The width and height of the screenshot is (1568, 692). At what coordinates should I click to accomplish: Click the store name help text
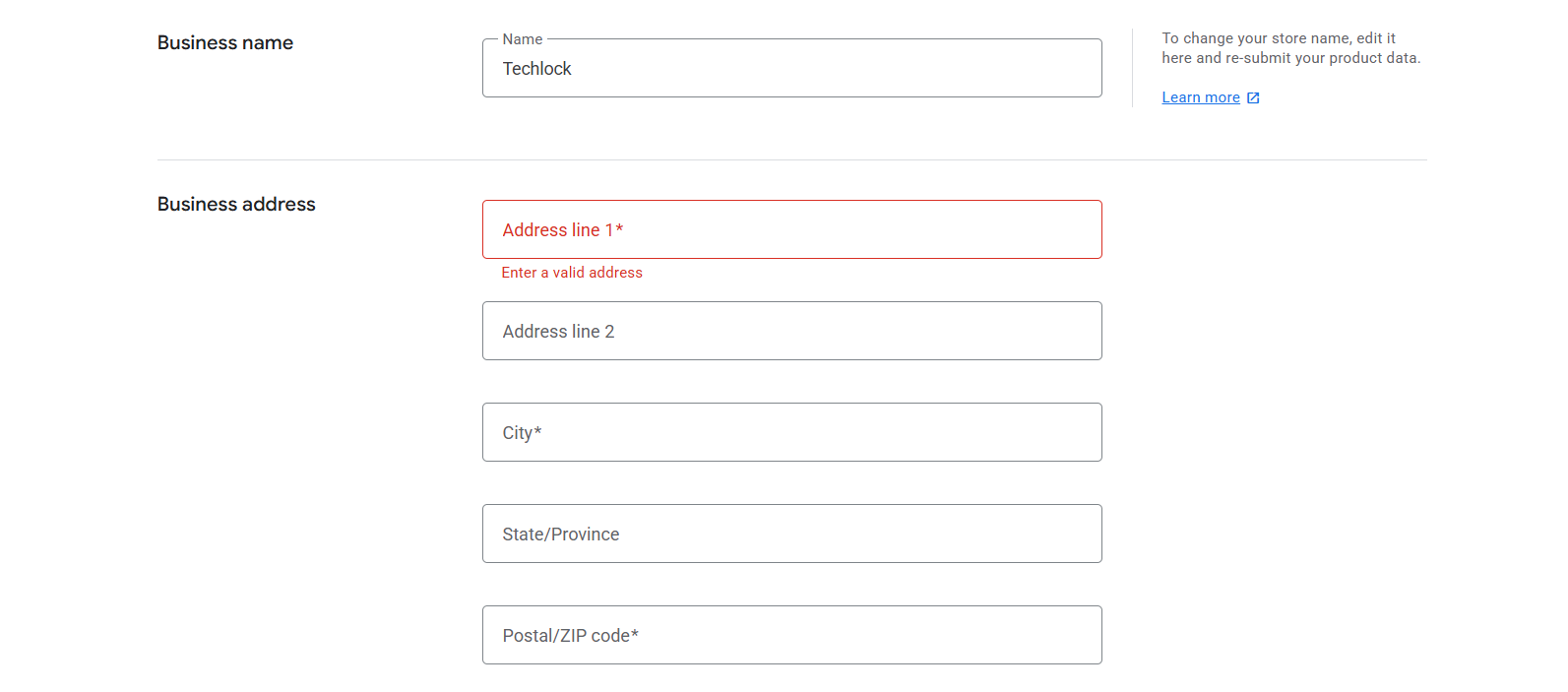pyautogui.click(x=1289, y=48)
